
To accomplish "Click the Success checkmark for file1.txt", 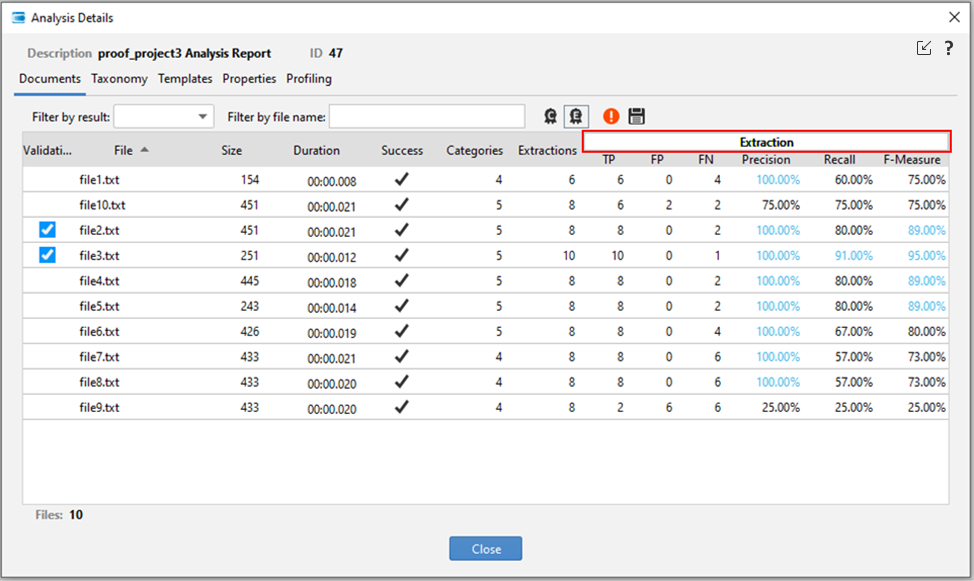I will point(401,180).
